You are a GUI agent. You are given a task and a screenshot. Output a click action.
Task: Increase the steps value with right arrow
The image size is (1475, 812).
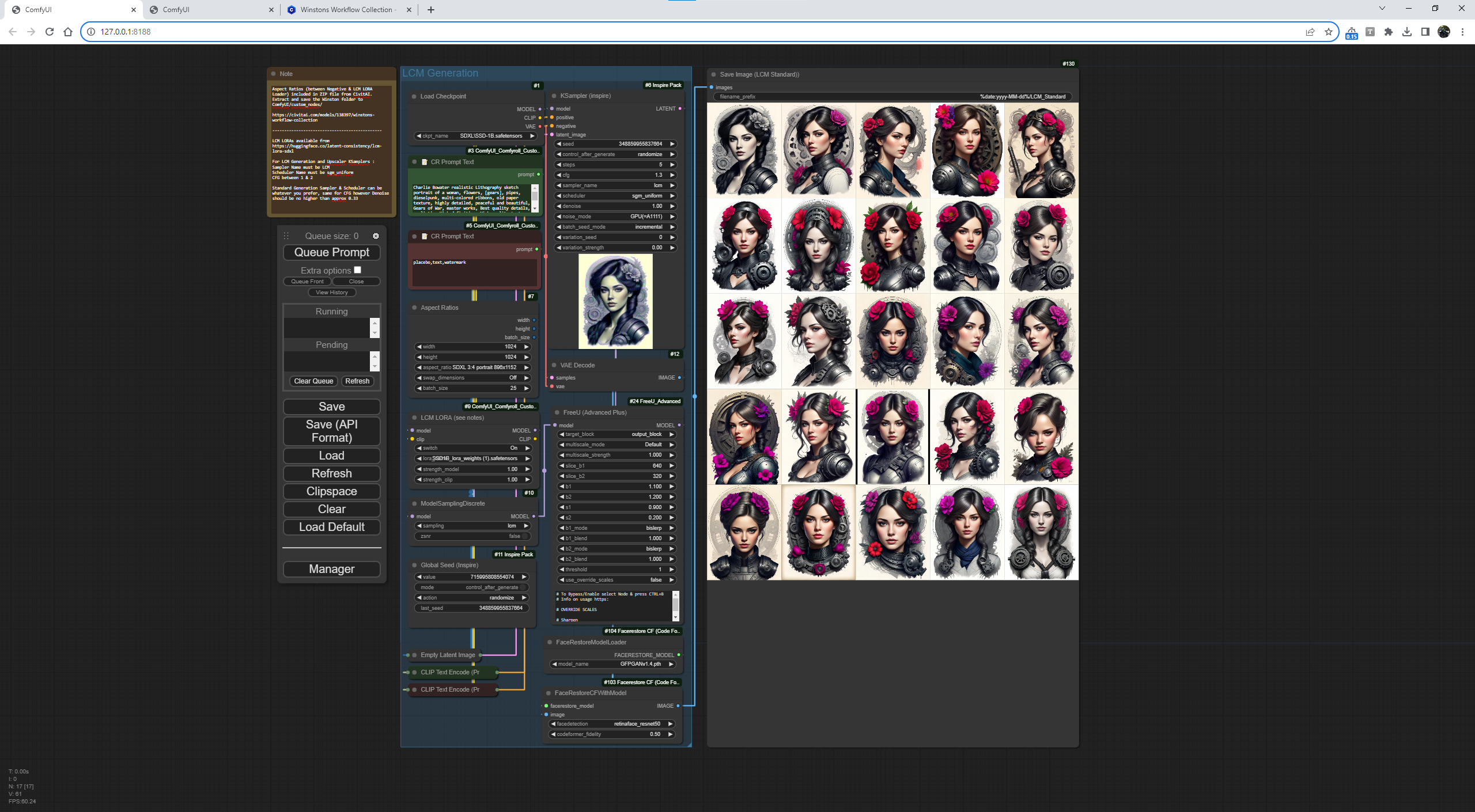click(x=672, y=165)
